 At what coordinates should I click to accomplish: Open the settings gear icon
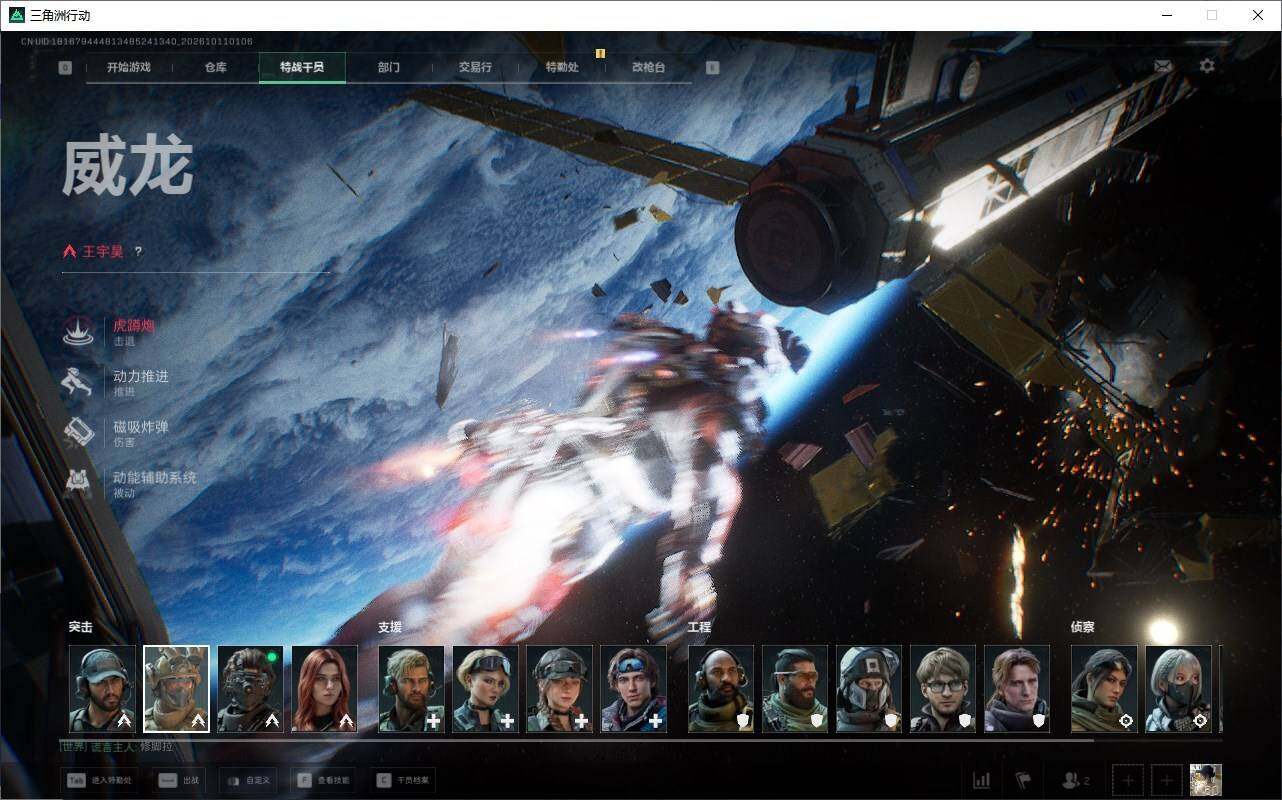(x=1207, y=66)
